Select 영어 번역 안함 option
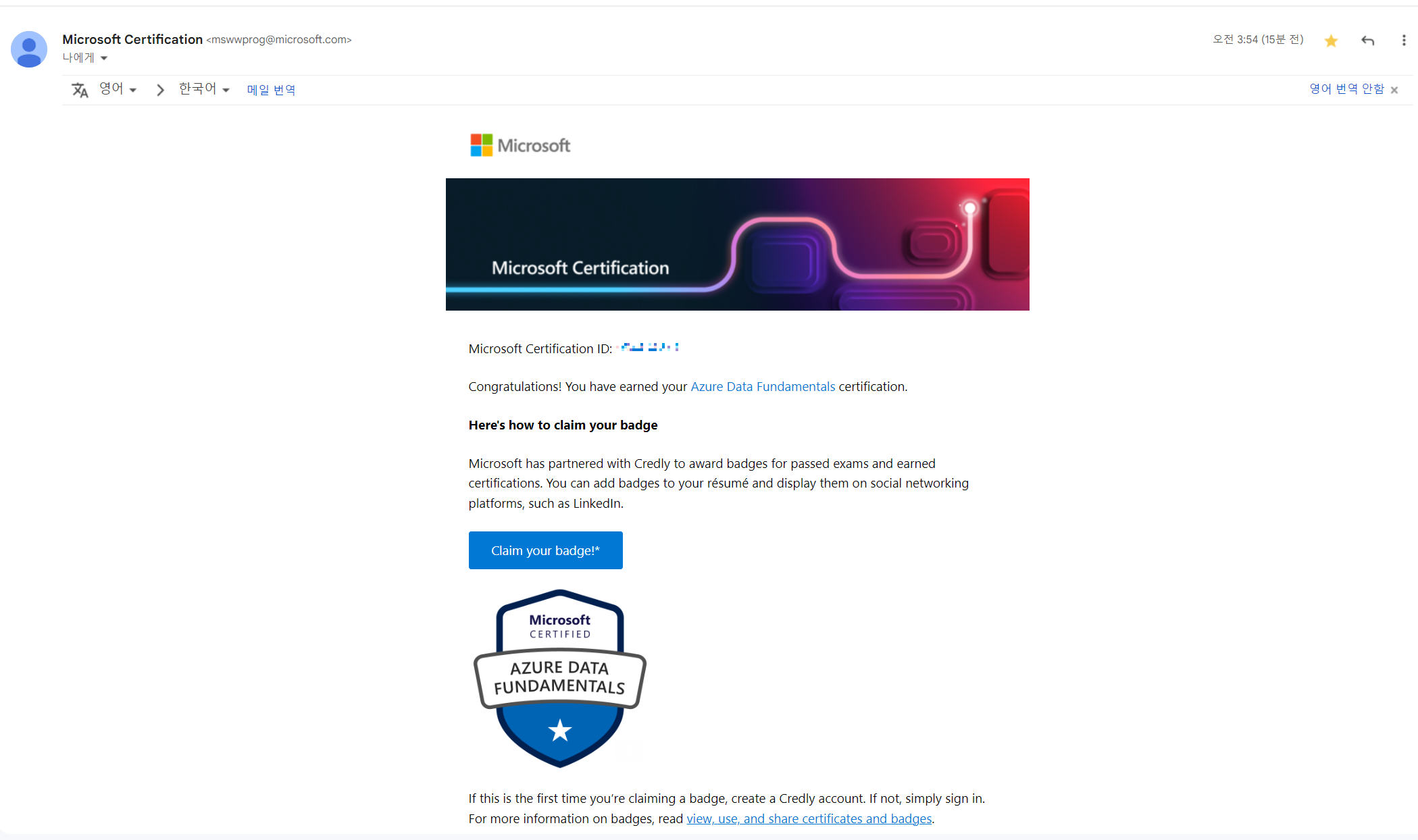 [x=1346, y=89]
